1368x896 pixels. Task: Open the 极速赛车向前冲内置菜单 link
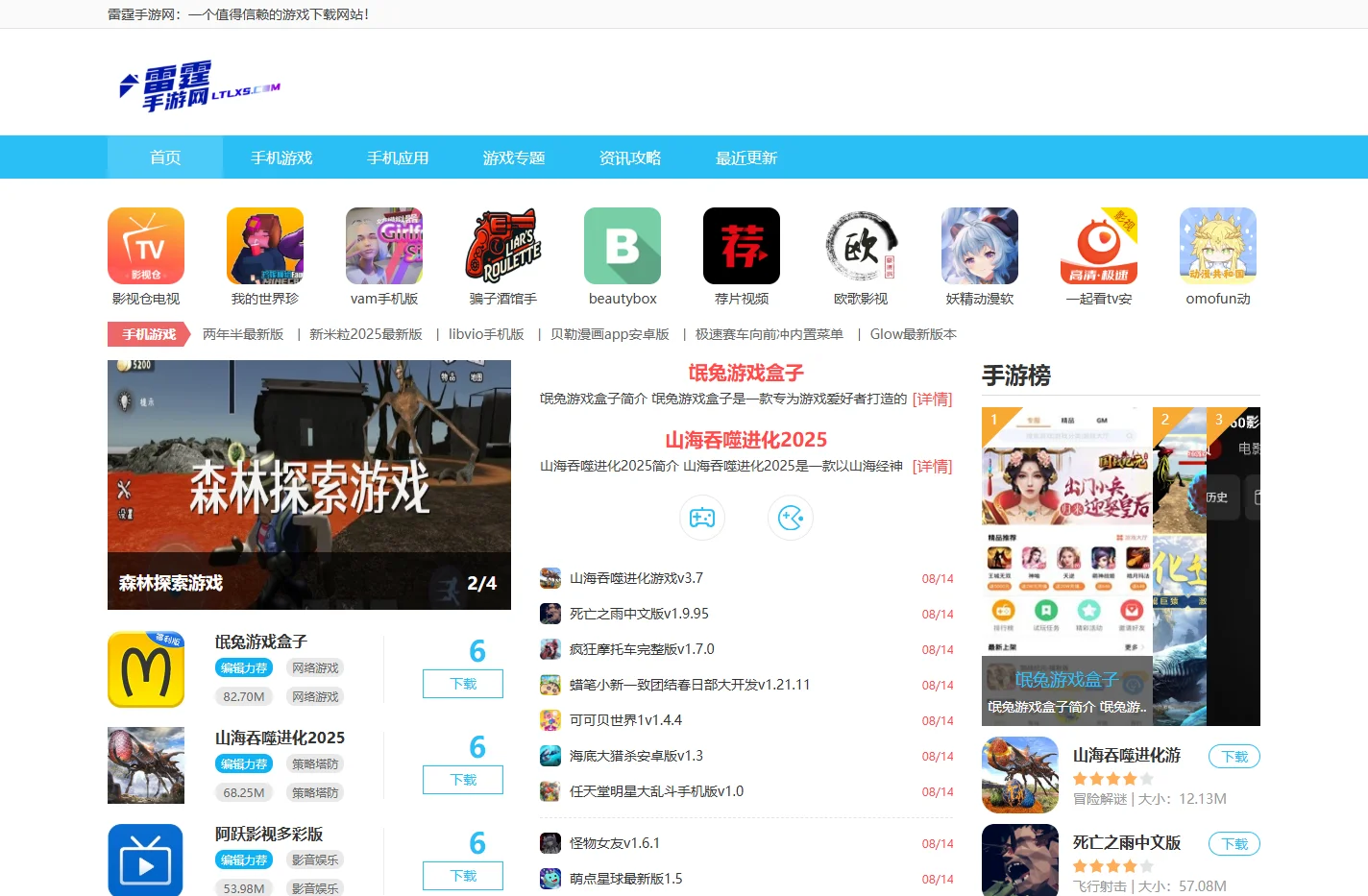pos(769,334)
